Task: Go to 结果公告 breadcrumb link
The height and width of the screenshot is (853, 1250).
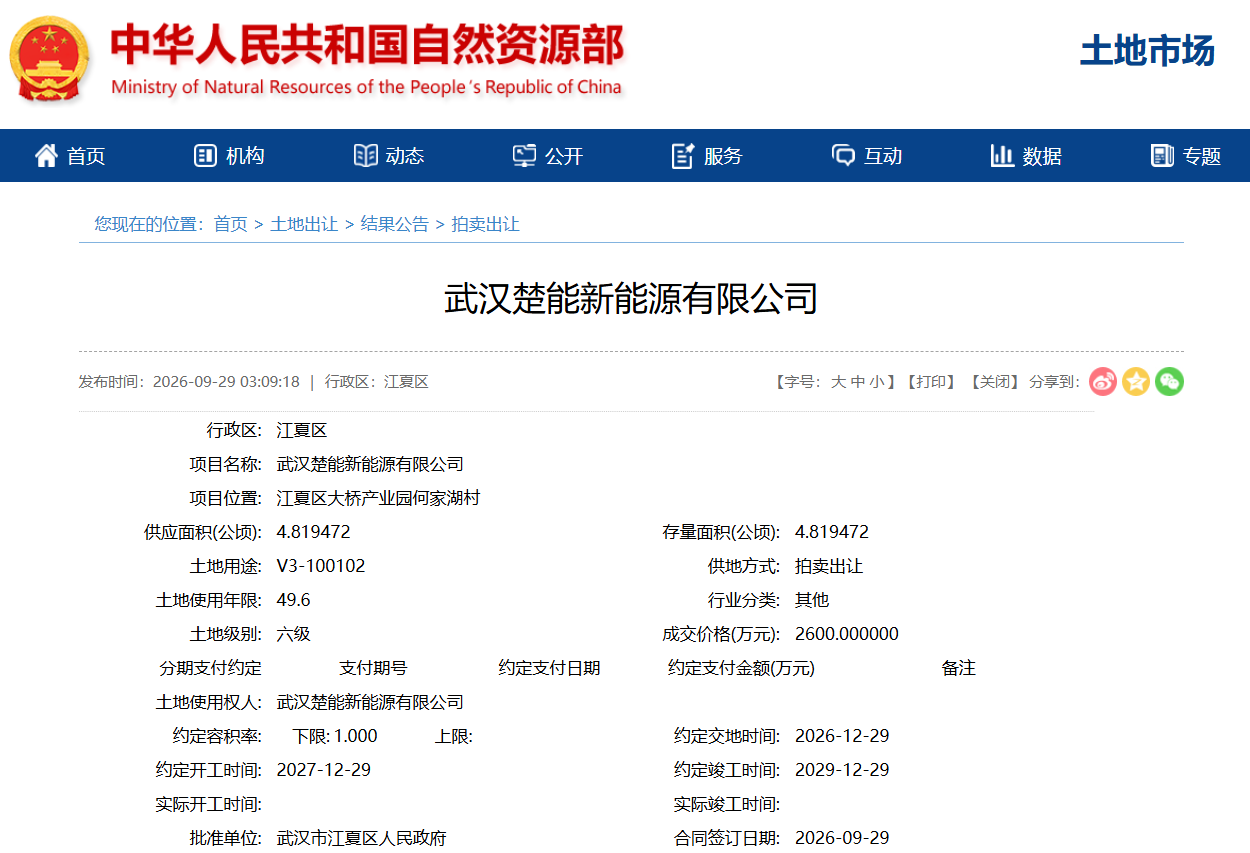Action: click(395, 224)
